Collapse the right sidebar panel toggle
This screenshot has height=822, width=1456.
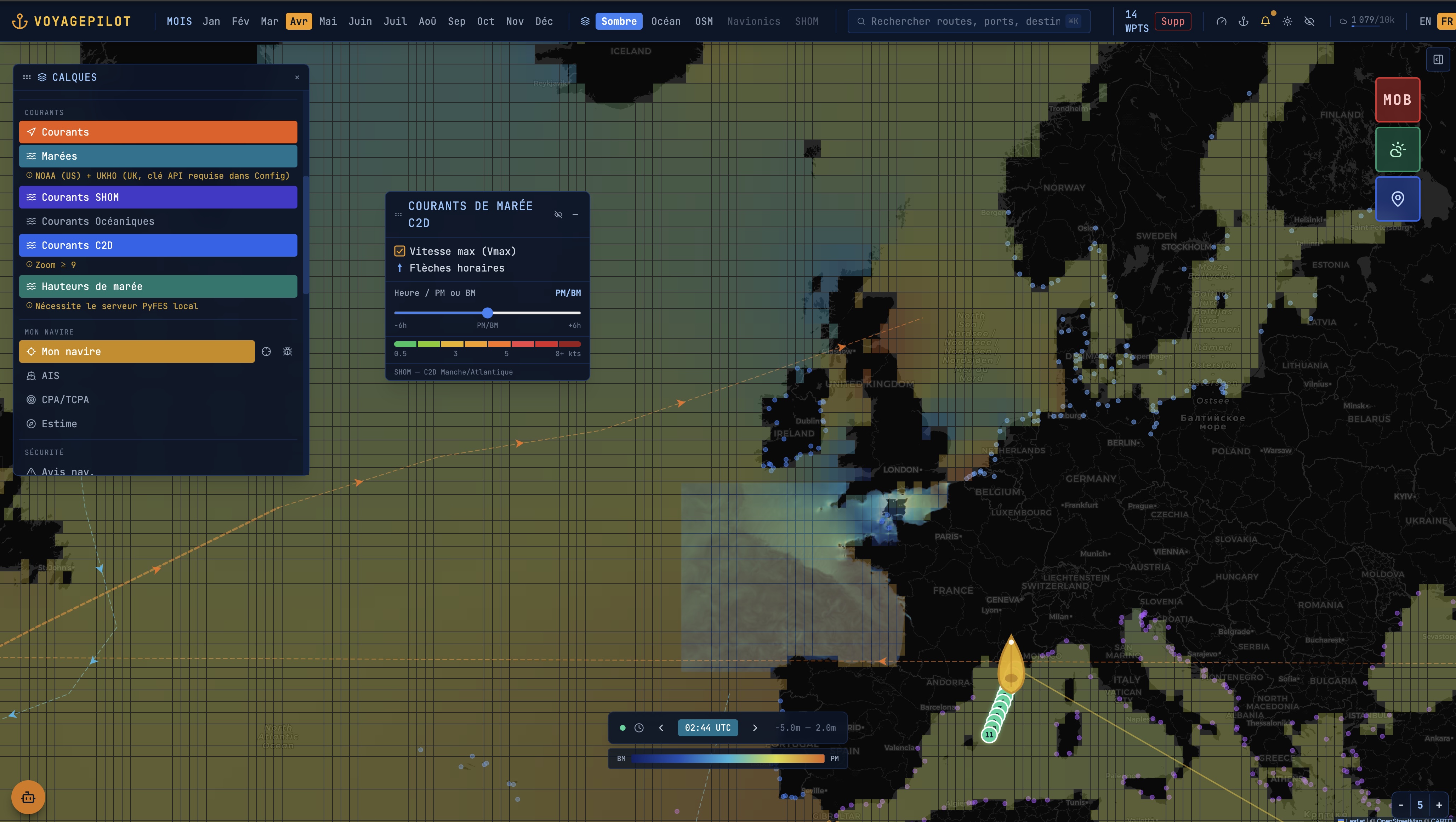click(x=1438, y=59)
